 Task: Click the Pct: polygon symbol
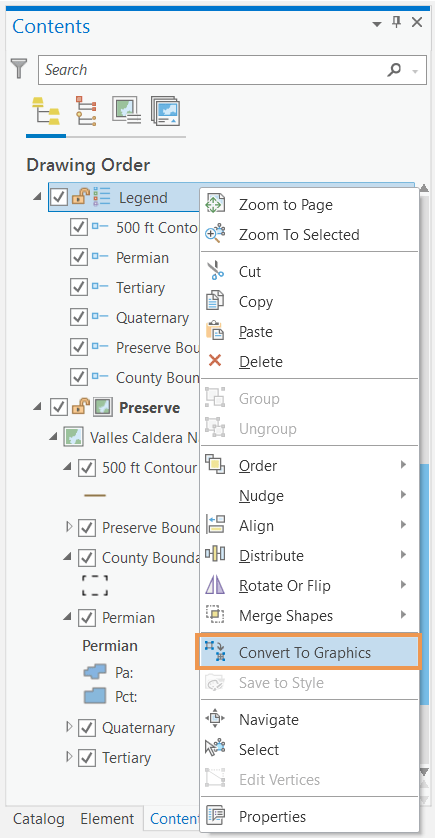(95, 696)
